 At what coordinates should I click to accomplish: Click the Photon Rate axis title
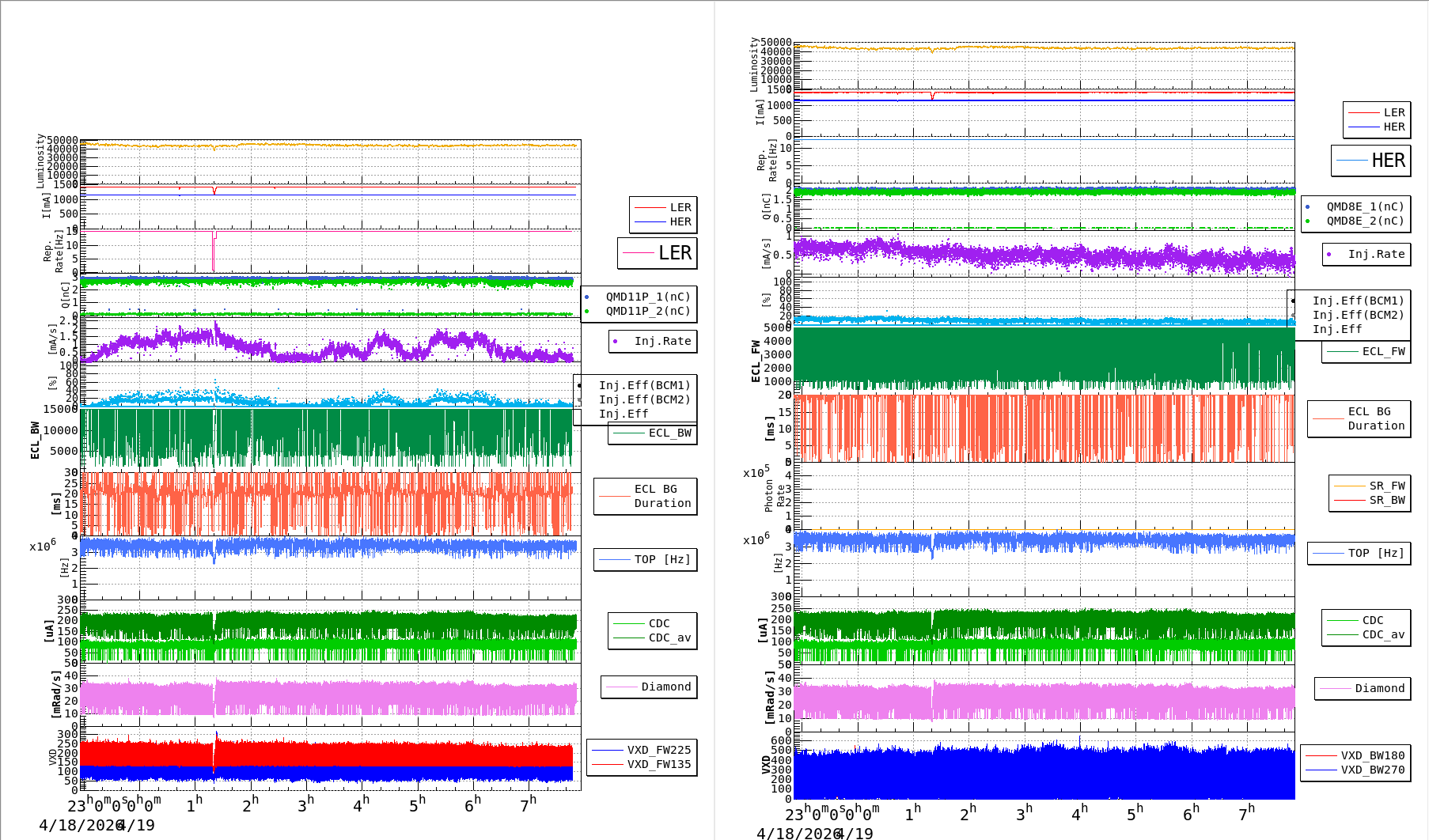coord(775,495)
